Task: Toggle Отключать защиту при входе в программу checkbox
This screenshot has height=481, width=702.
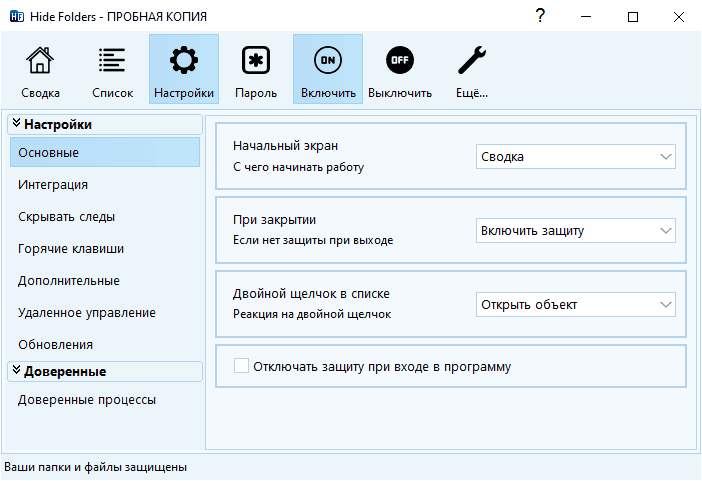Action: [x=241, y=365]
